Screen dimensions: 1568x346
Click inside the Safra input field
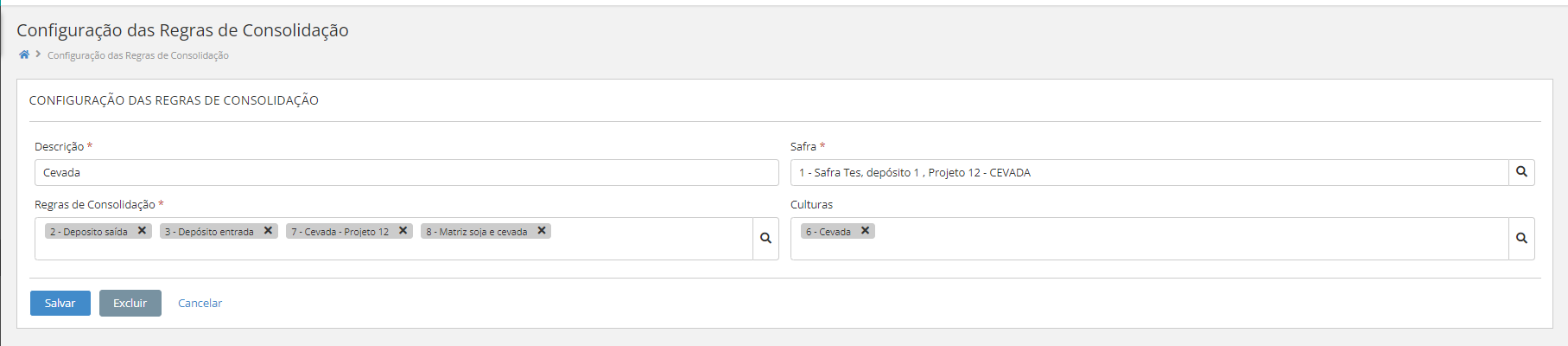pyautogui.click(x=1149, y=173)
